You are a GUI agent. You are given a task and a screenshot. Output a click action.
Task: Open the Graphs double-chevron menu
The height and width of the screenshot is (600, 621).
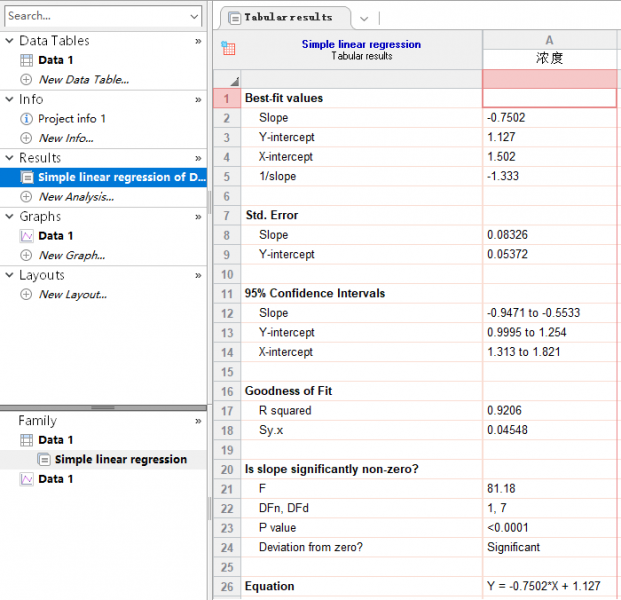198,217
